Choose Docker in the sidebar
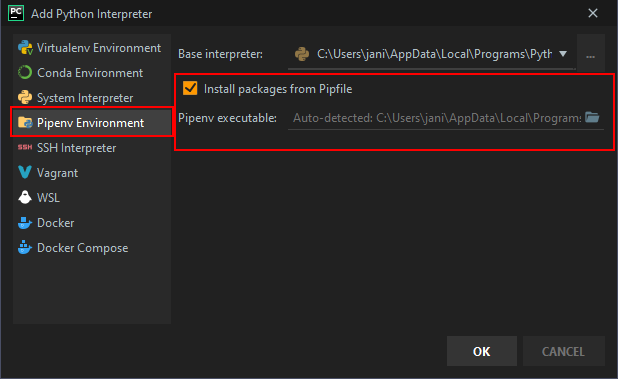 [x=92, y=223]
